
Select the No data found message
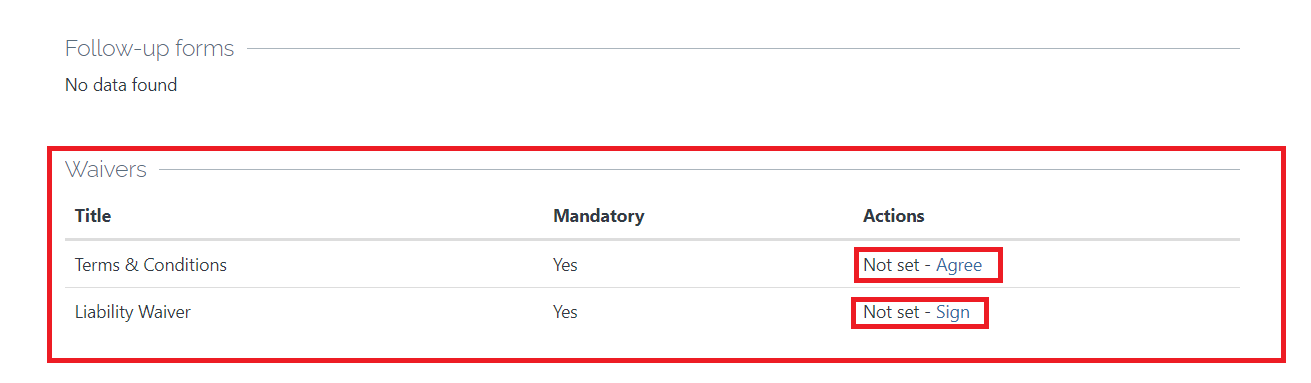click(x=121, y=85)
